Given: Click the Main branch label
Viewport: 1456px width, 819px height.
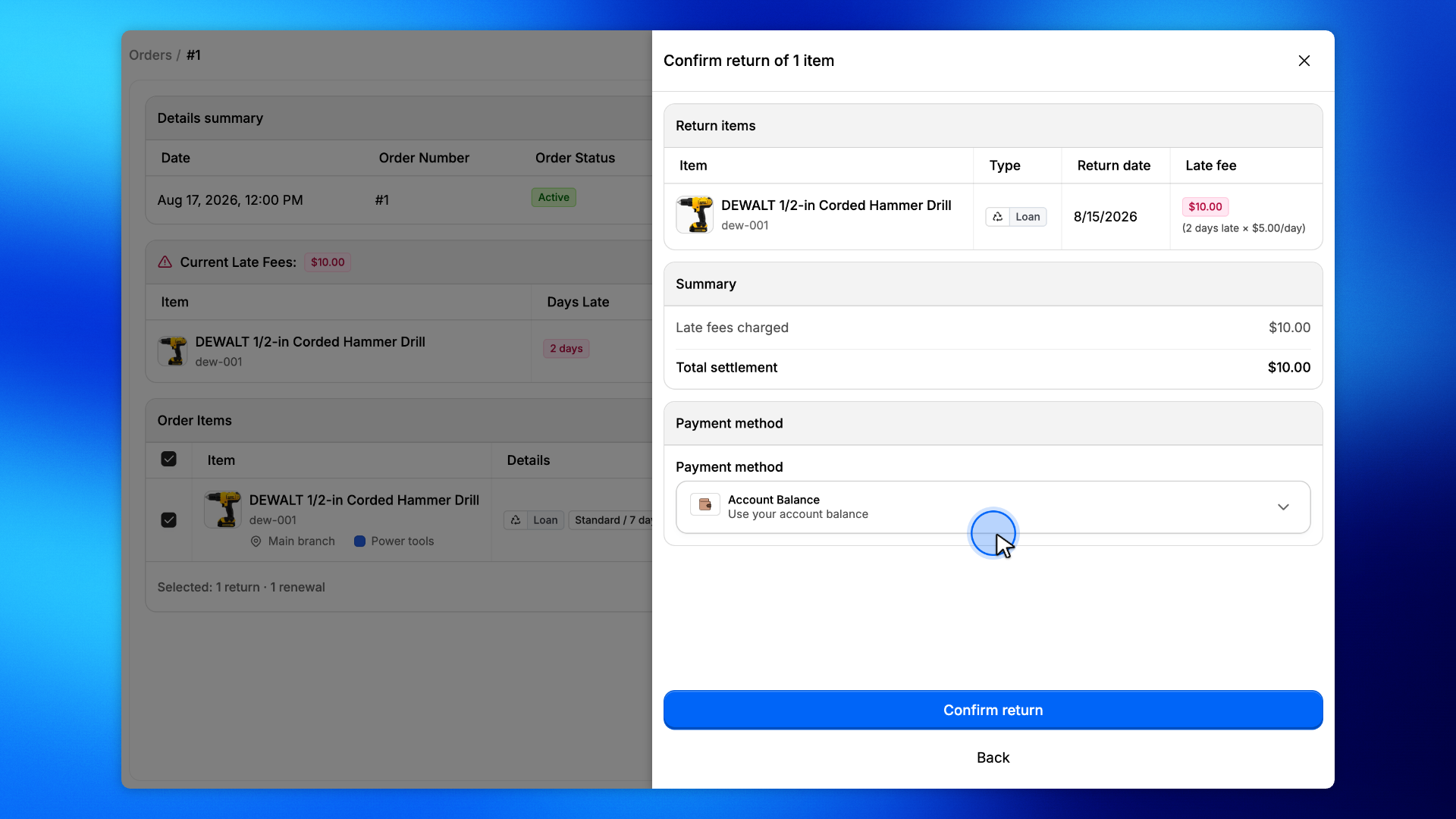Looking at the screenshot, I should tap(301, 541).
